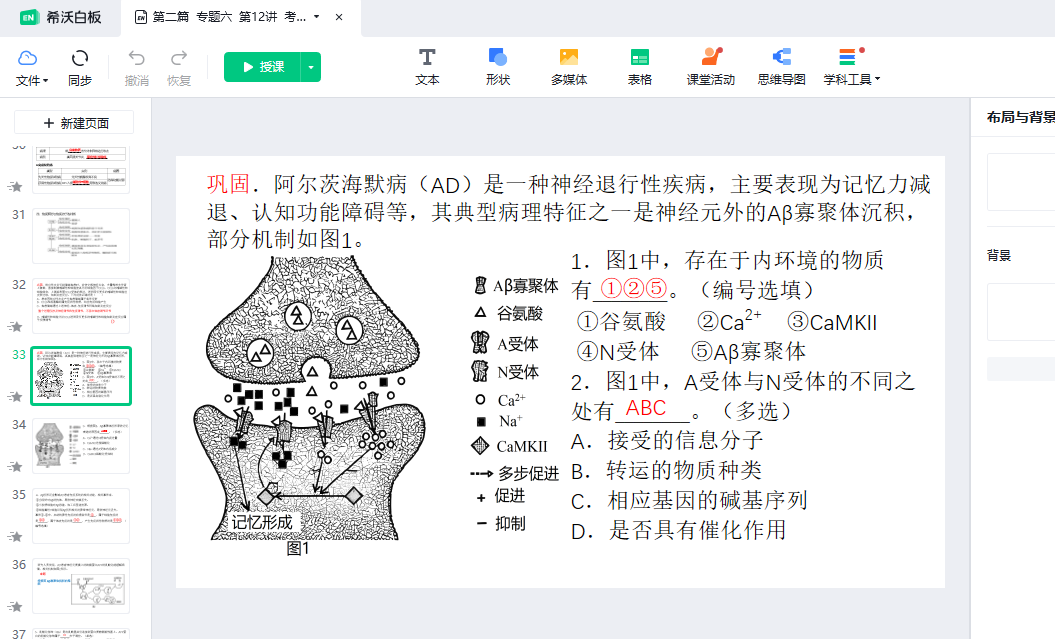Image resolution: width=1055 pixels, height=640 pixels.
Task: Select slide 31 thumbnail
Action: coord(81,236)
